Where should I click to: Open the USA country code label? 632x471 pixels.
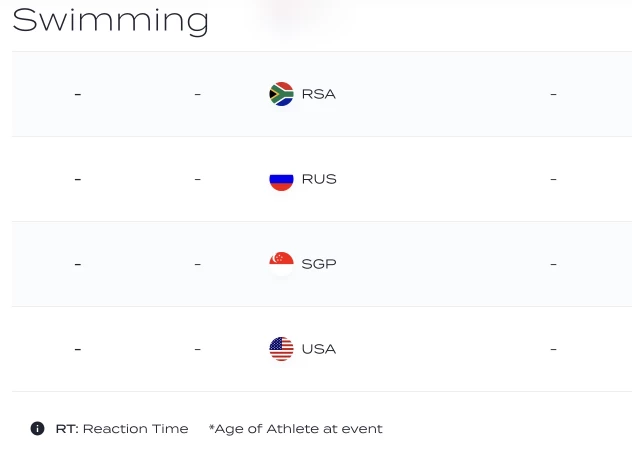(319, 349)
